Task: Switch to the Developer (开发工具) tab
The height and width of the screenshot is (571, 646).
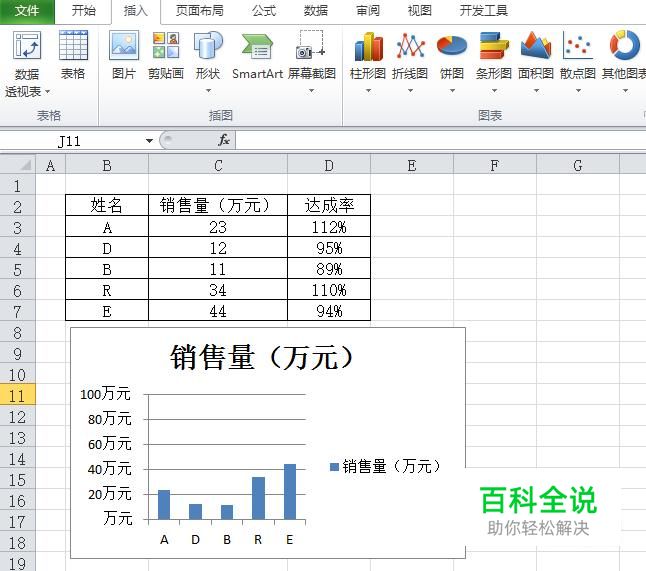Action: click(x=484, y=11)
